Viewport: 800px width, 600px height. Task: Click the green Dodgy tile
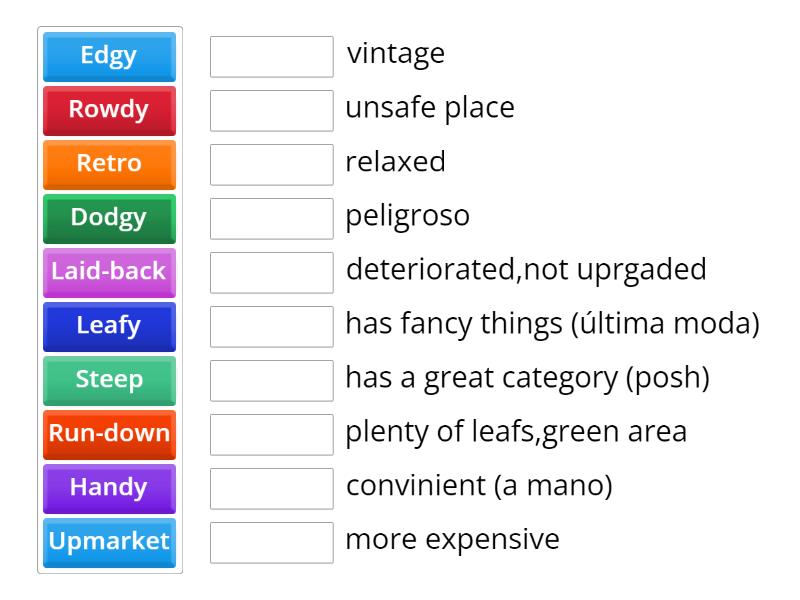(109, 218)
